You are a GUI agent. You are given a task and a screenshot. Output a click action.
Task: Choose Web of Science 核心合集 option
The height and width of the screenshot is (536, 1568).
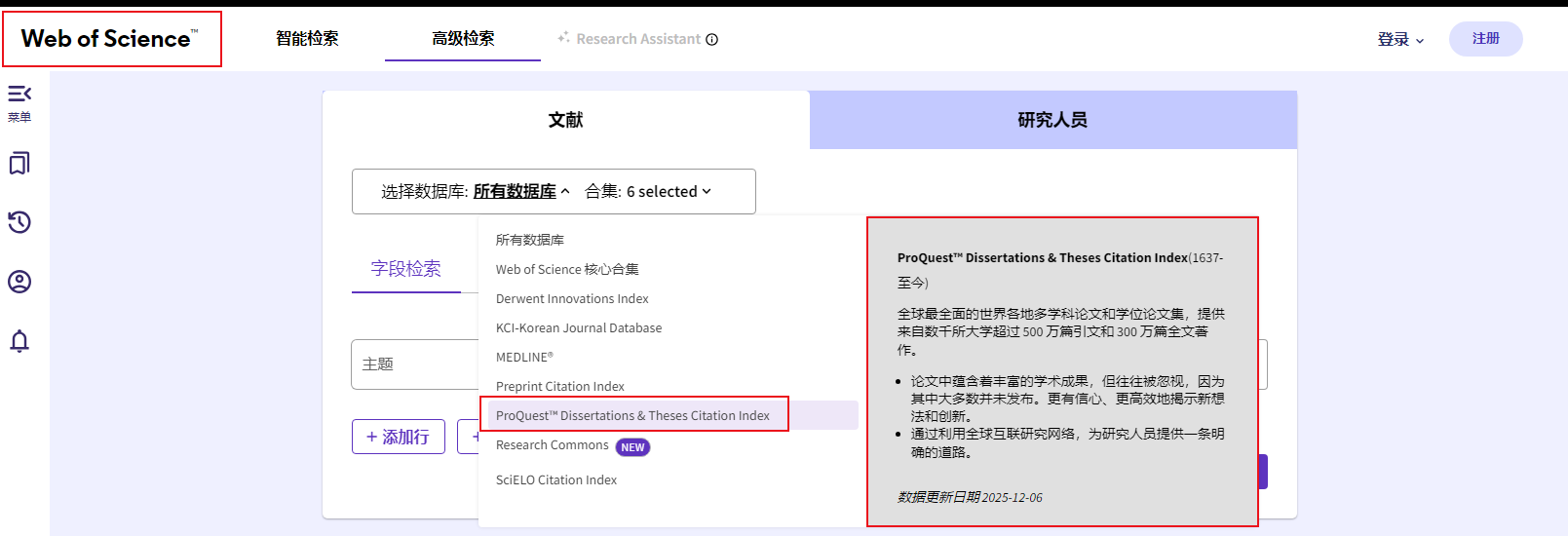click(567, 270)
